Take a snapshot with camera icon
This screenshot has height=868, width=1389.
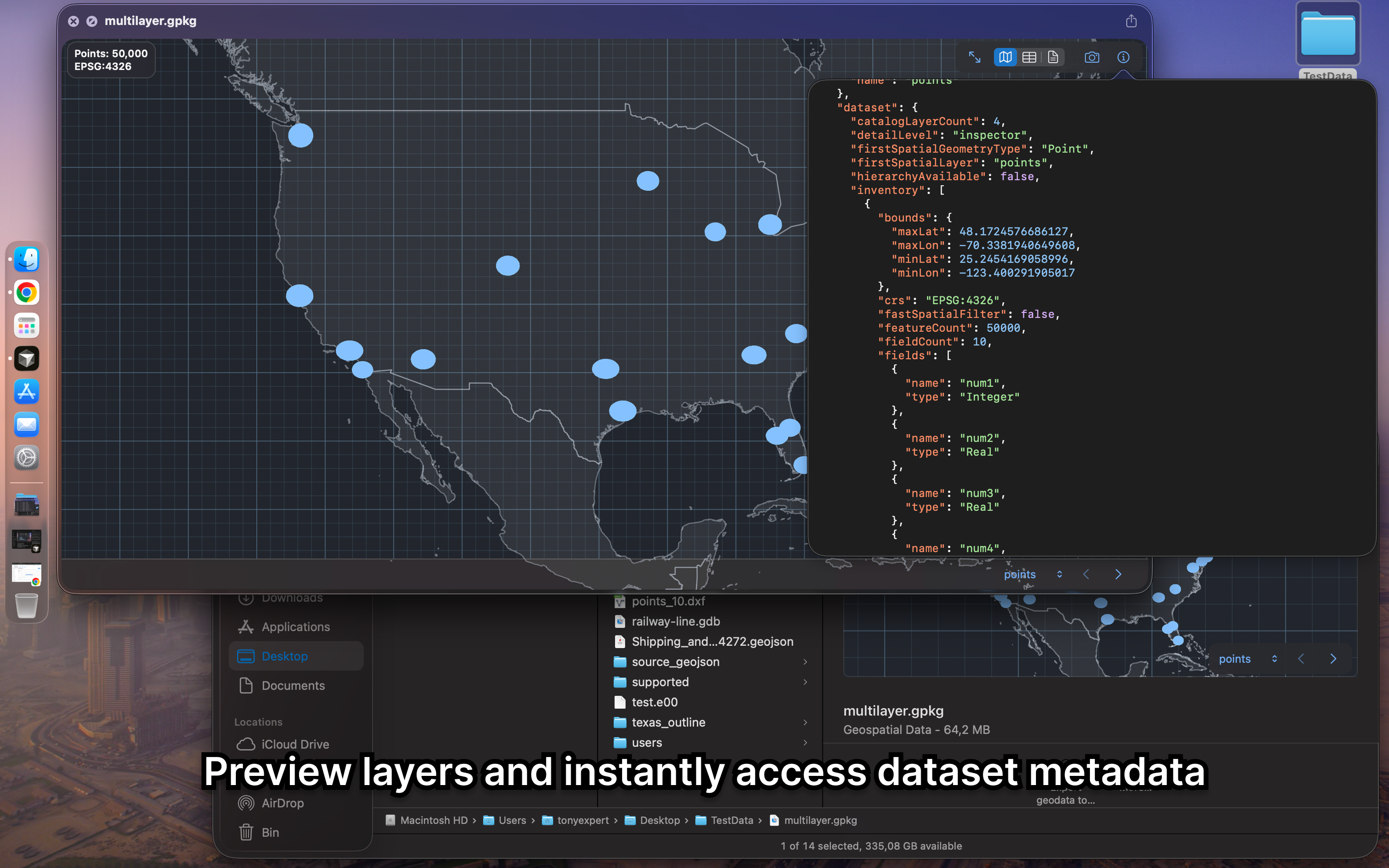[1092, 57]
